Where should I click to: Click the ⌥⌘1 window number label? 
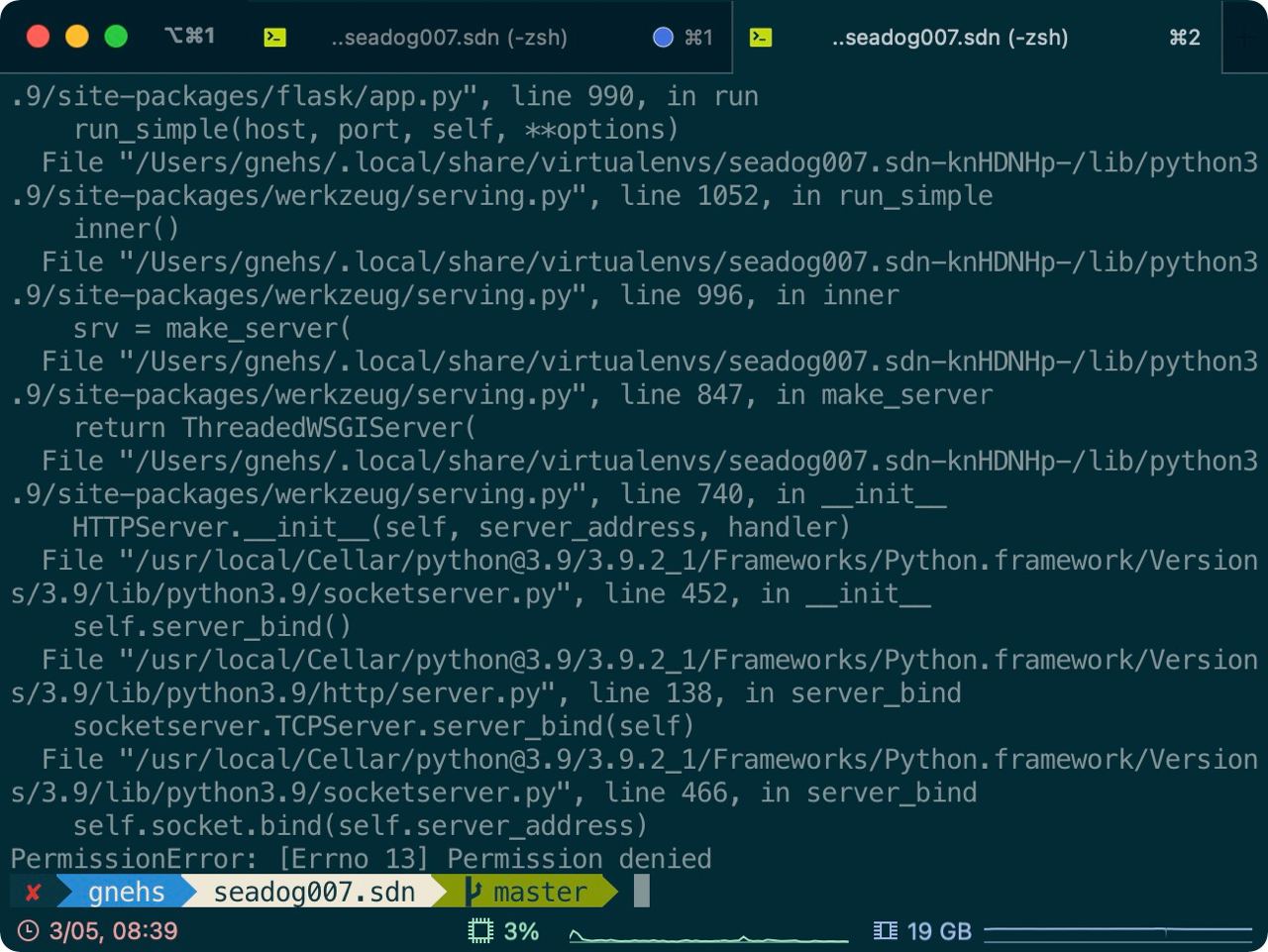tap(189, 37)
